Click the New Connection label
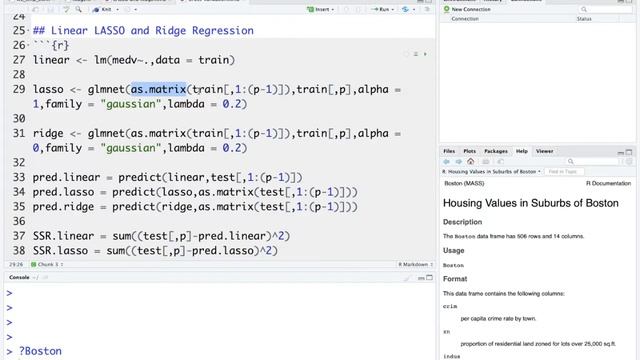 tap(471, 9)
